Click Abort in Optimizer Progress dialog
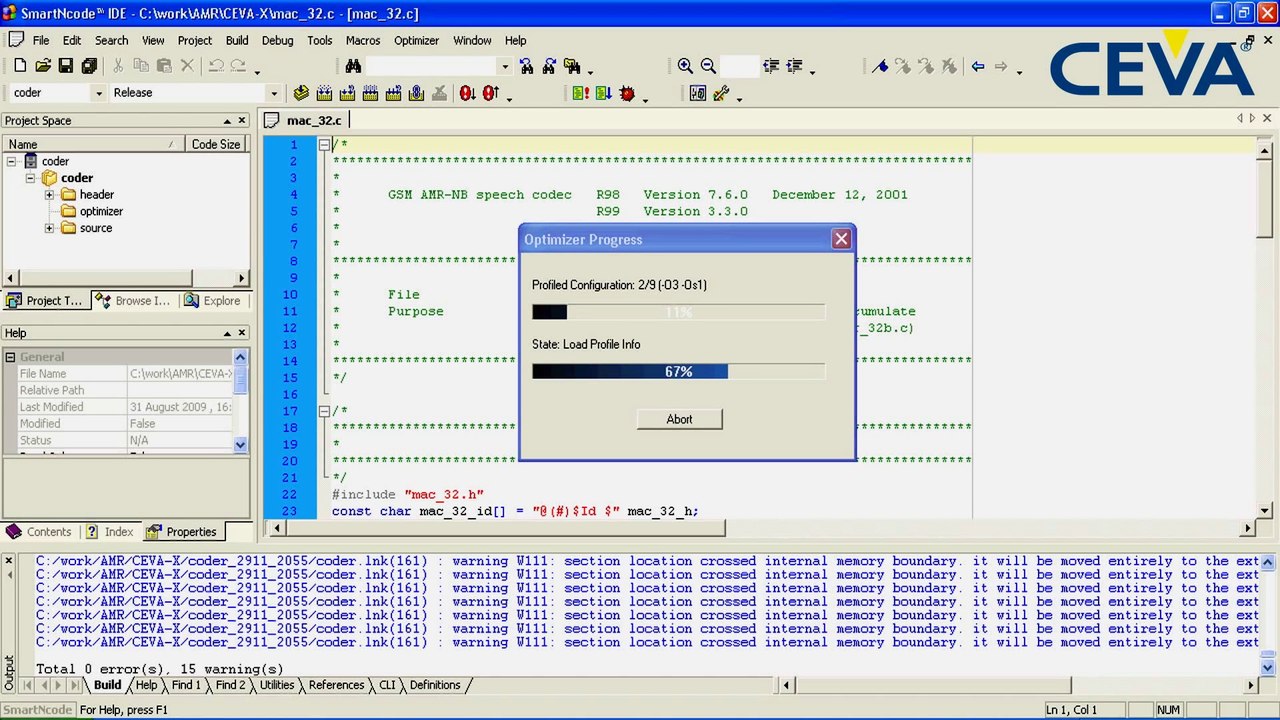The height and width of the screenshot is (720, 1280). (x=679, y=419)
